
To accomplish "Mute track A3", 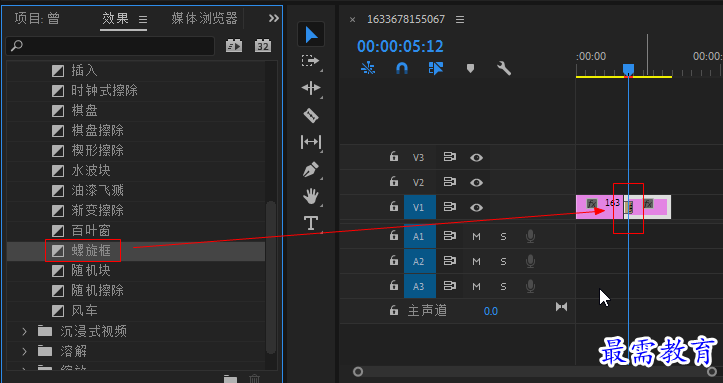I will tap(476, 286).
